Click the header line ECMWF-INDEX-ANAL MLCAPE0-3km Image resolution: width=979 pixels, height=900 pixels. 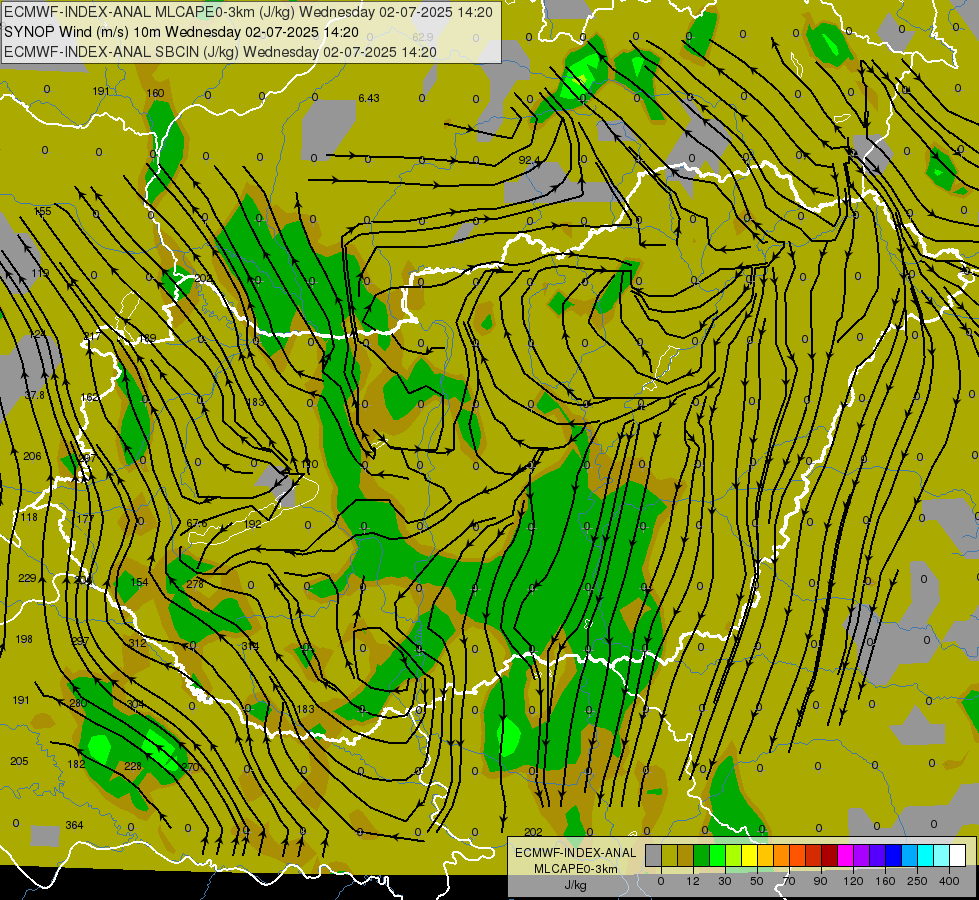248,12
